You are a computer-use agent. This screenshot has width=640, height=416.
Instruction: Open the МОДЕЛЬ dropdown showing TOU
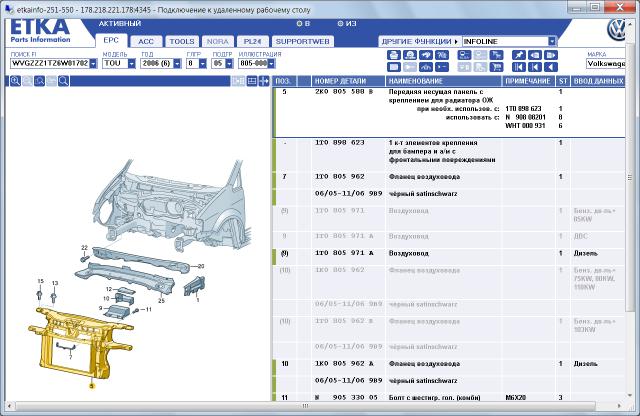coord(131,63)
